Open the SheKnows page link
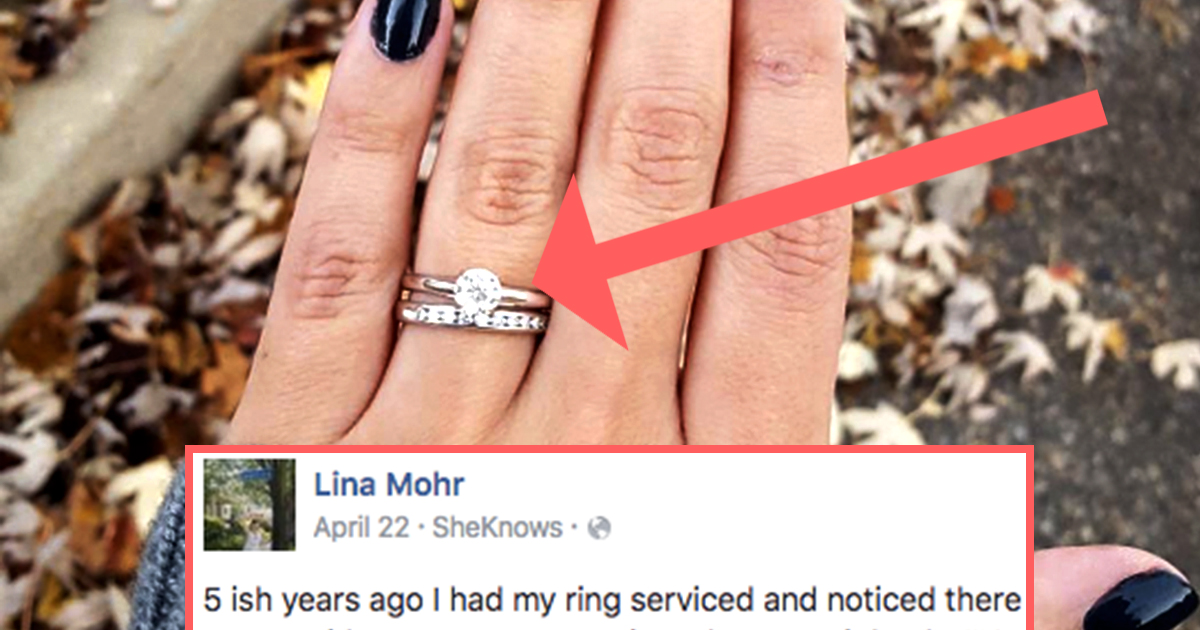Screen dimensions: 1200x630 [496, 528]
